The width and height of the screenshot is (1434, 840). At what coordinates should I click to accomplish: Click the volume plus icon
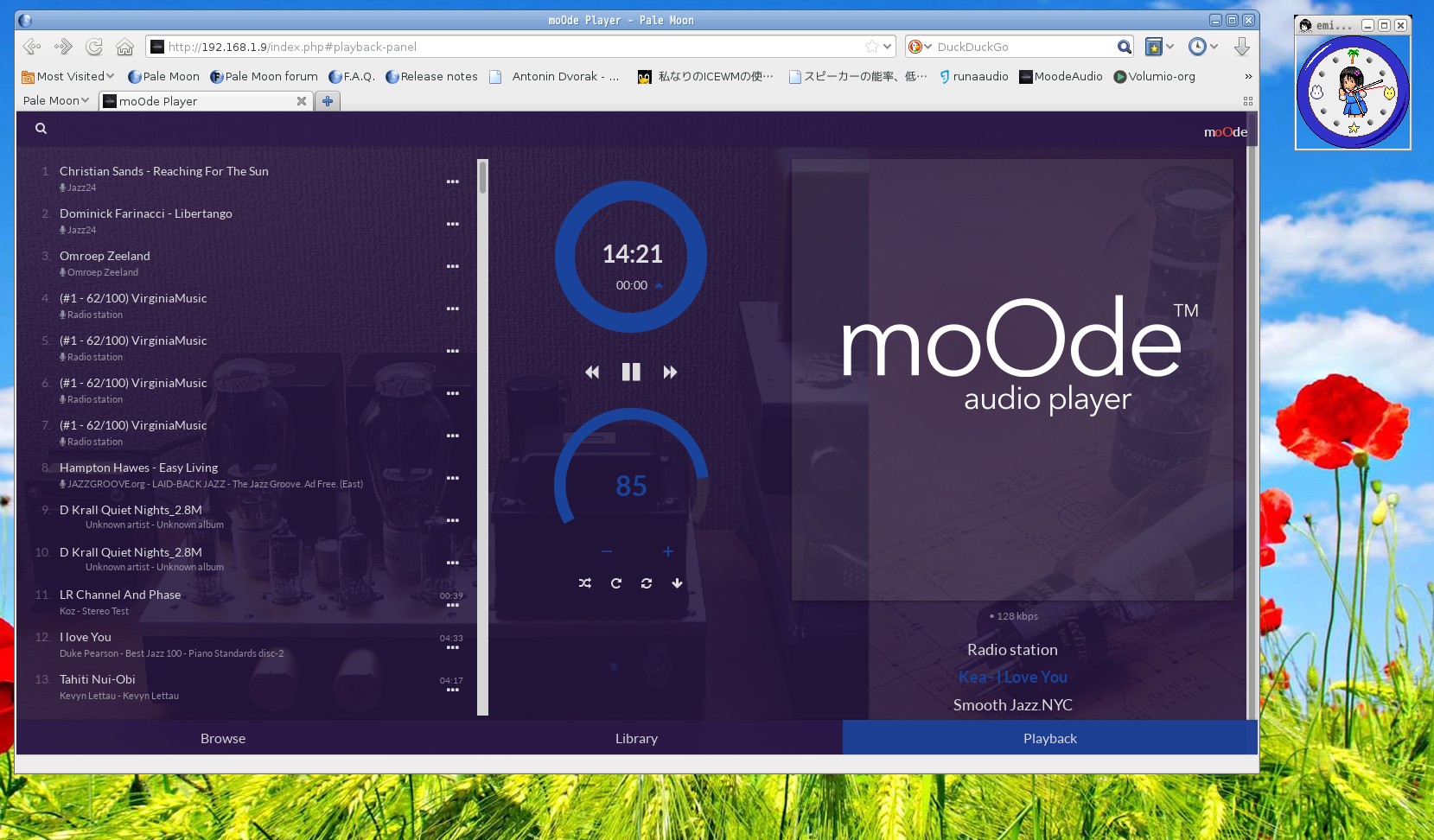(667, 551)
